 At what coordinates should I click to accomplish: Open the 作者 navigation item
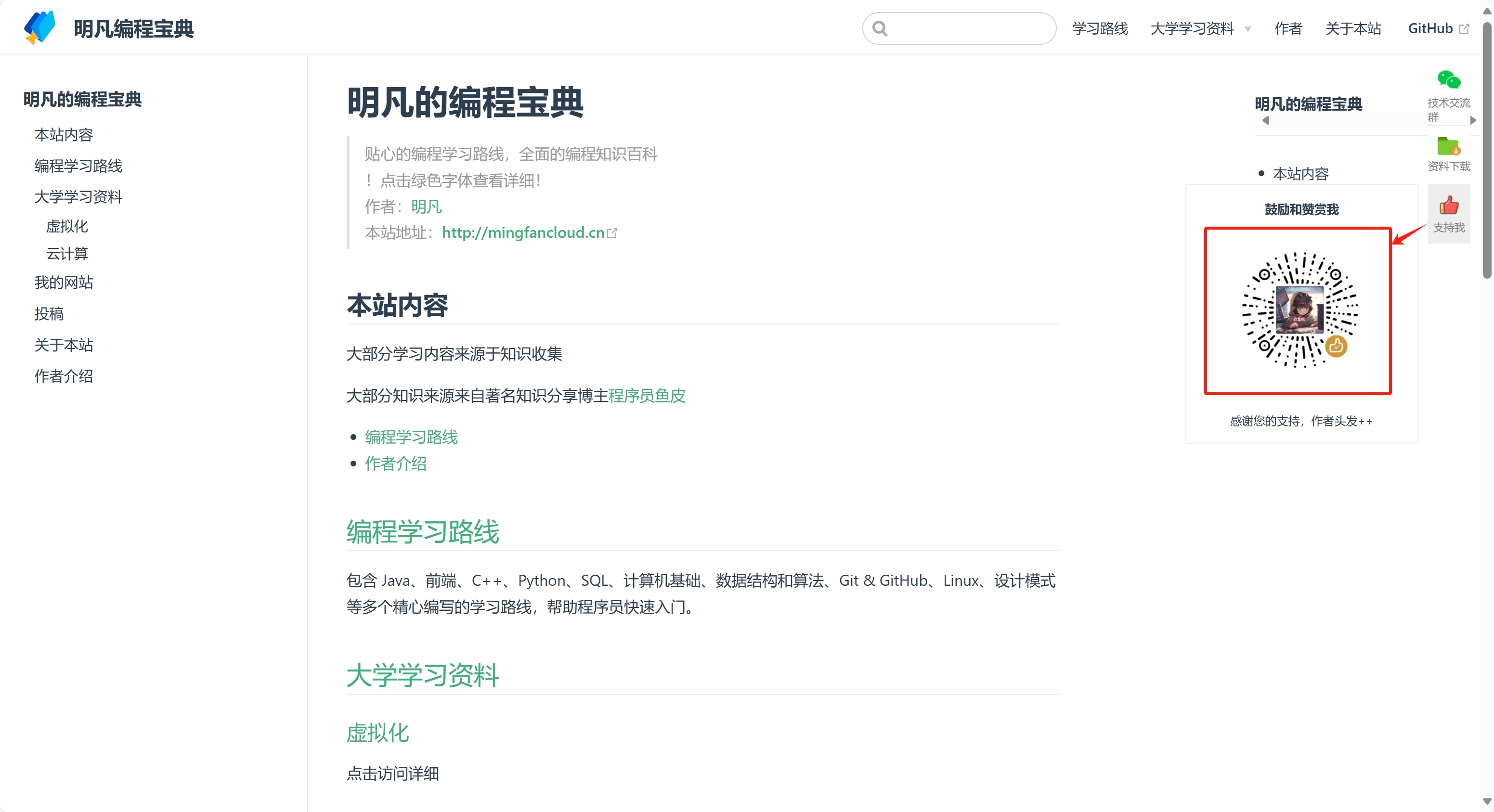pyautogui.click(x=1288, y=28)
